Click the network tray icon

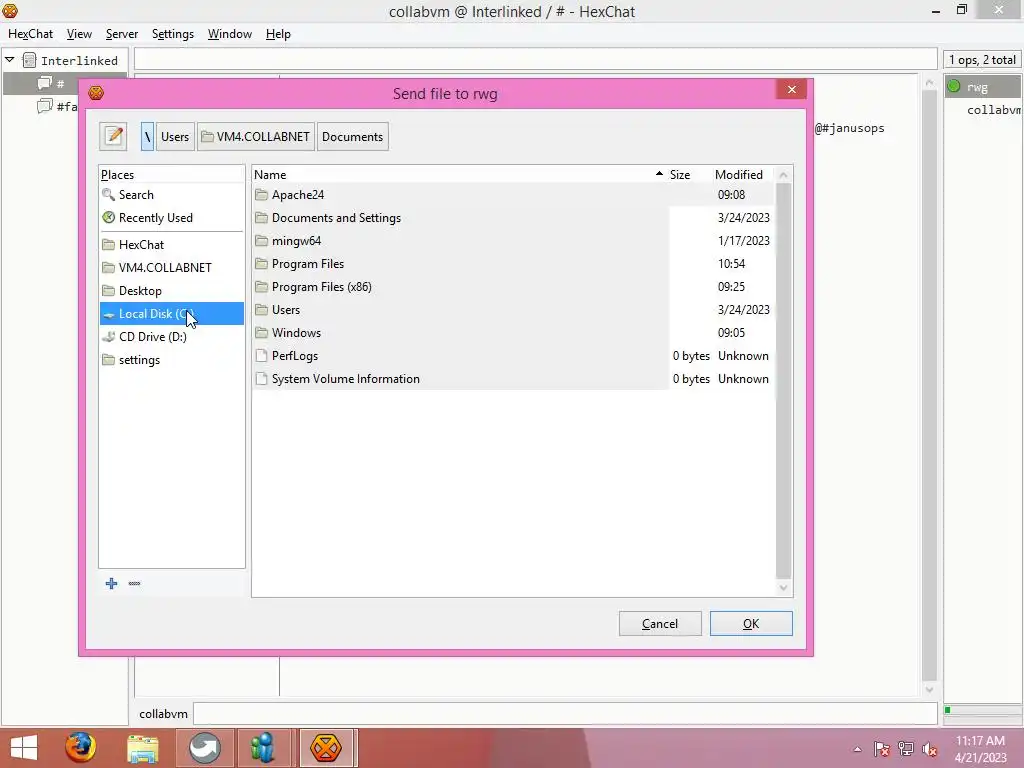coord(905,749)
